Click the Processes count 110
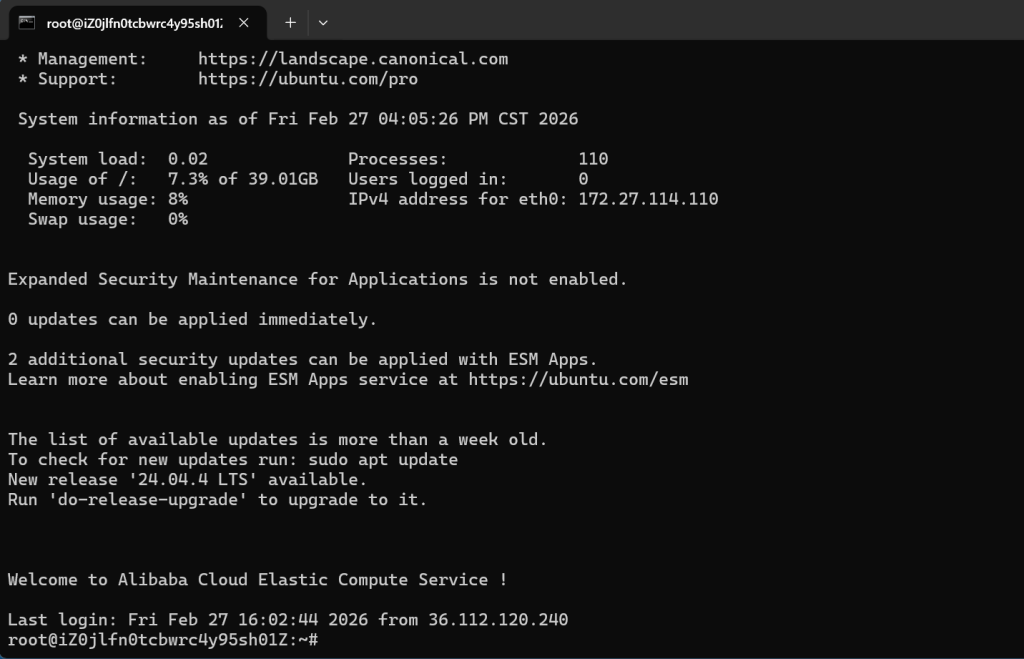The image size is (1024, 659). point(593,159)
